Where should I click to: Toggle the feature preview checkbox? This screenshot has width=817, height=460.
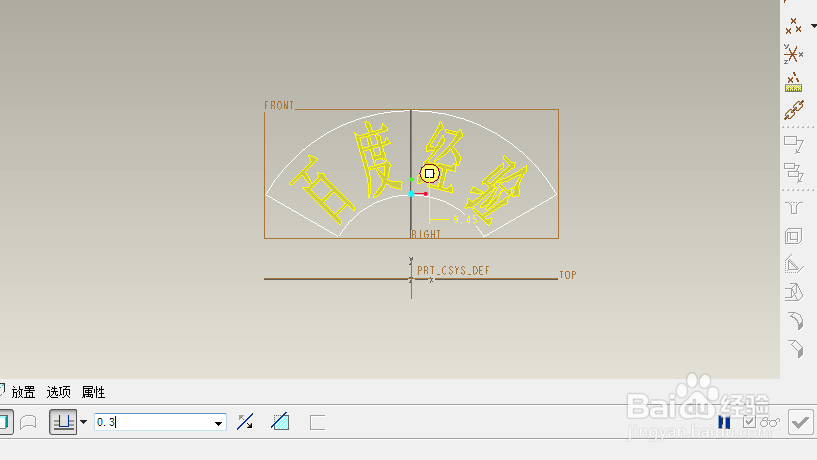pyautogui.click(x=749, y=422)
